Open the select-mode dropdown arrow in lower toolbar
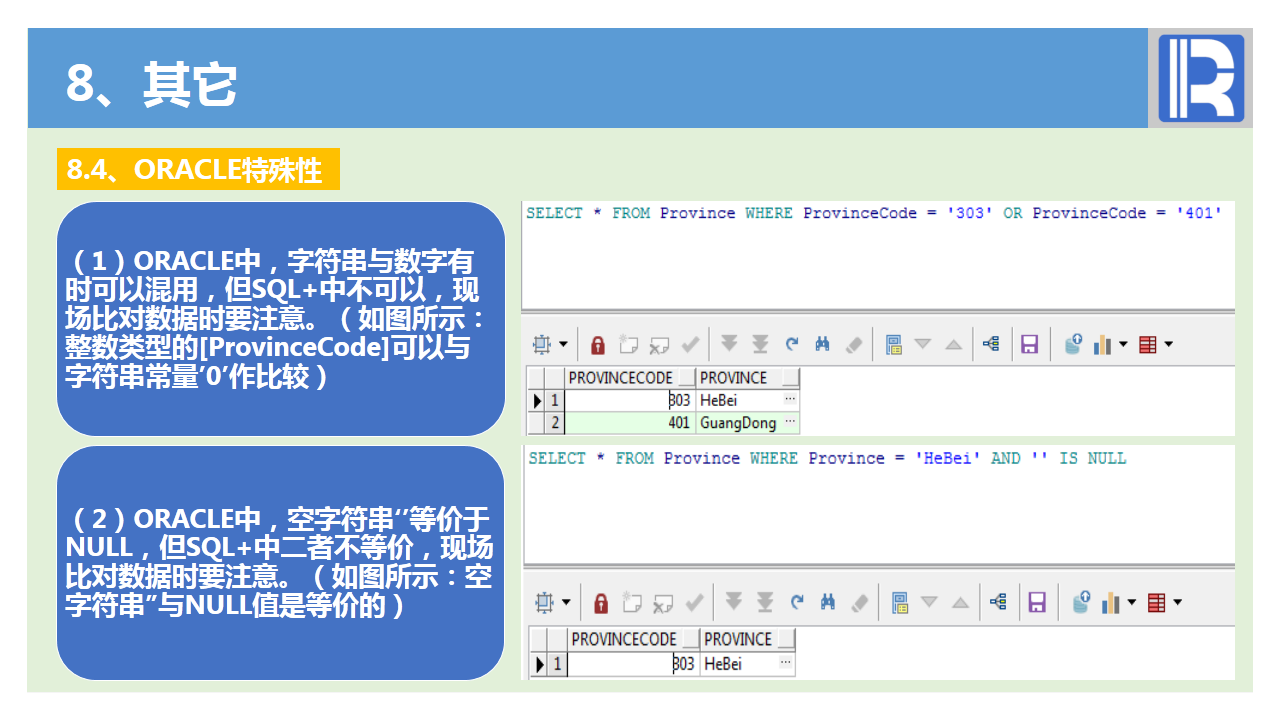The image size is (1280, 720). point(566,602)
